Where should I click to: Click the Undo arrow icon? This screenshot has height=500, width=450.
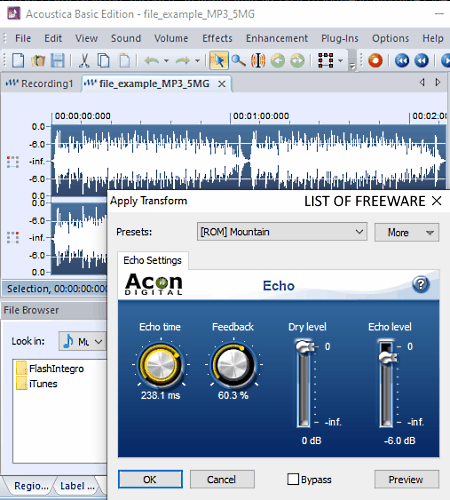pos(152,61)
